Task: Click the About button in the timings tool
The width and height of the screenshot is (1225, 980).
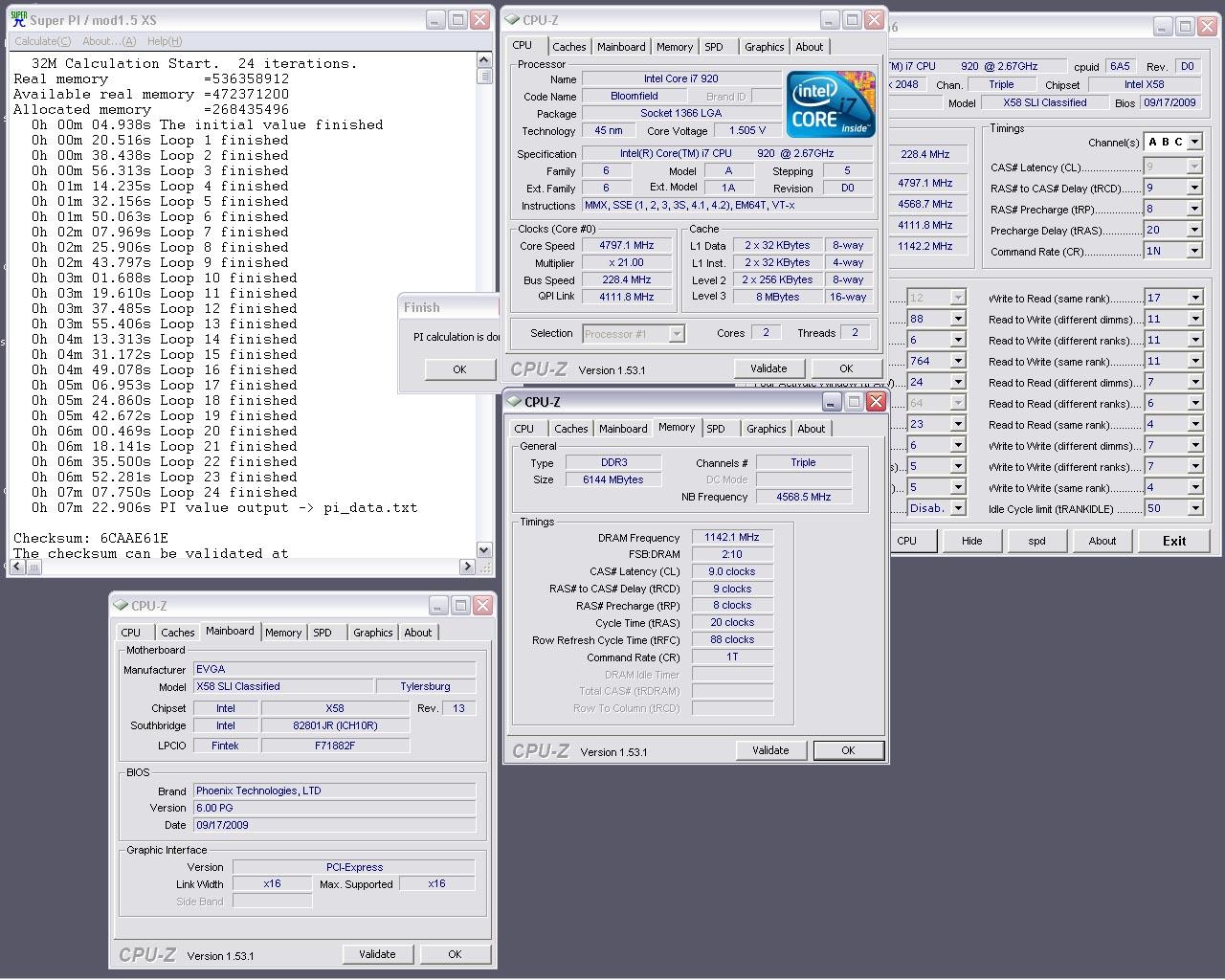Action: pyautogui.click(x=1102, y=541)
